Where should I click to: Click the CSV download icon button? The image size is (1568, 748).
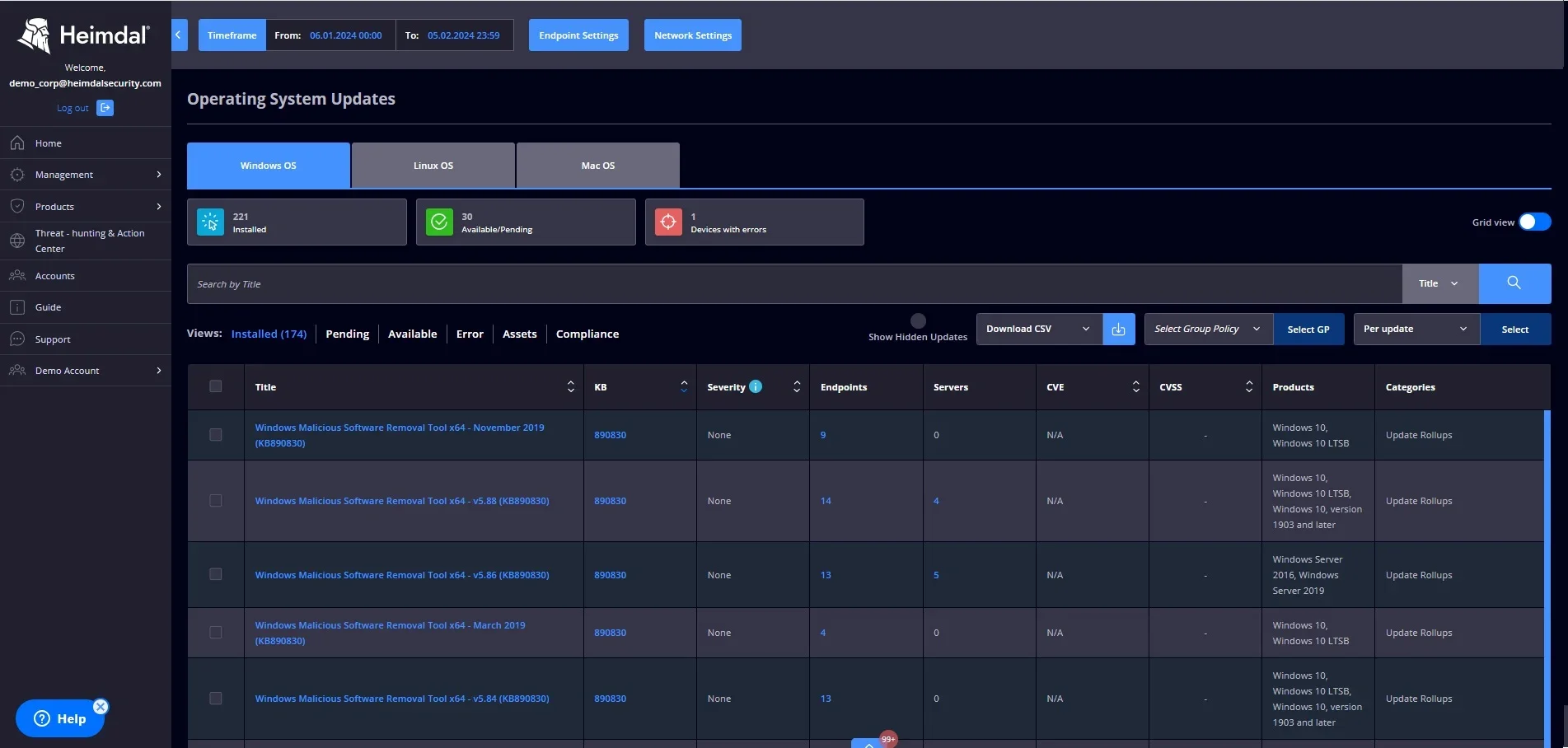coord(1118,330)
